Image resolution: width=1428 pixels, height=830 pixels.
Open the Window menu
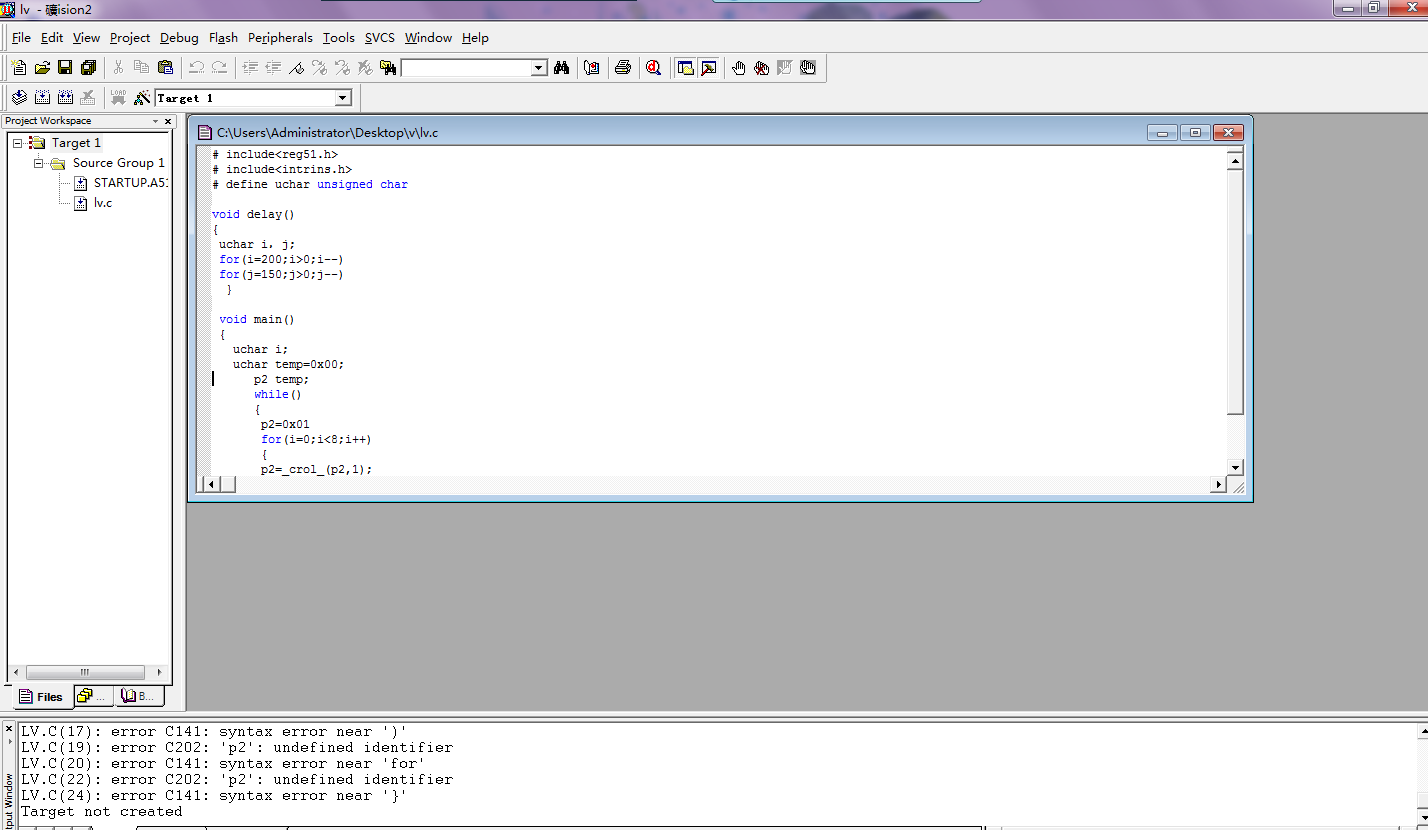[x=428, y=37]
